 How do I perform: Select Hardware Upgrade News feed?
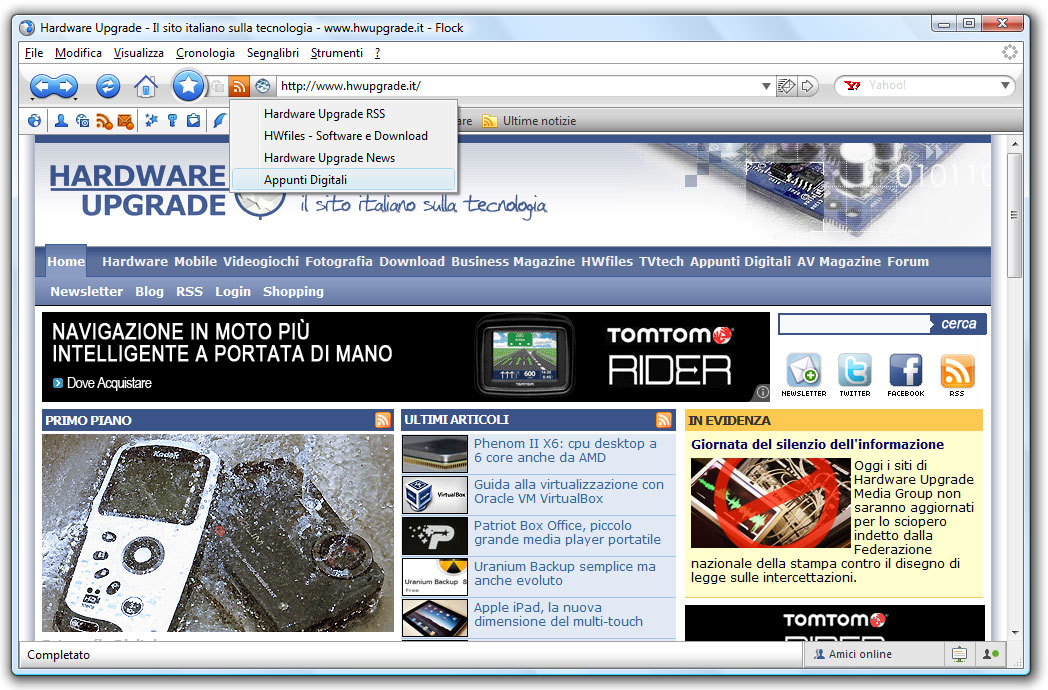pos(344,158)
